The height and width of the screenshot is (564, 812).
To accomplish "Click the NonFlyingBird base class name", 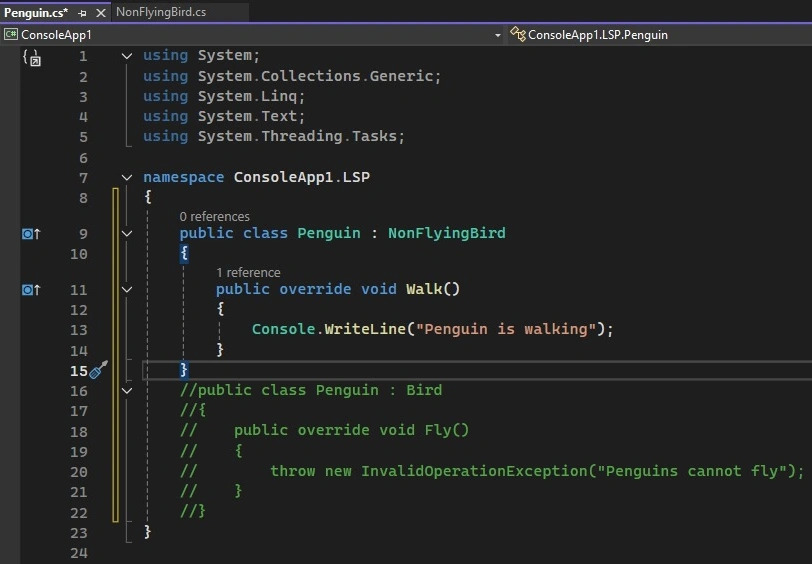I will coord(446,233).
